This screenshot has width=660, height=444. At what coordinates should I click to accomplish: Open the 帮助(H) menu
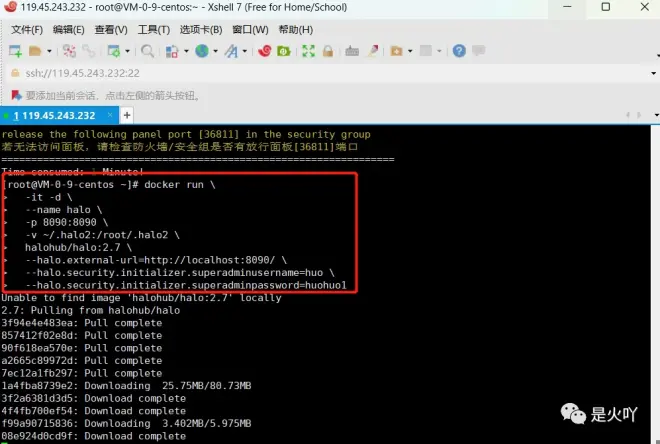[x=295, y=30]
